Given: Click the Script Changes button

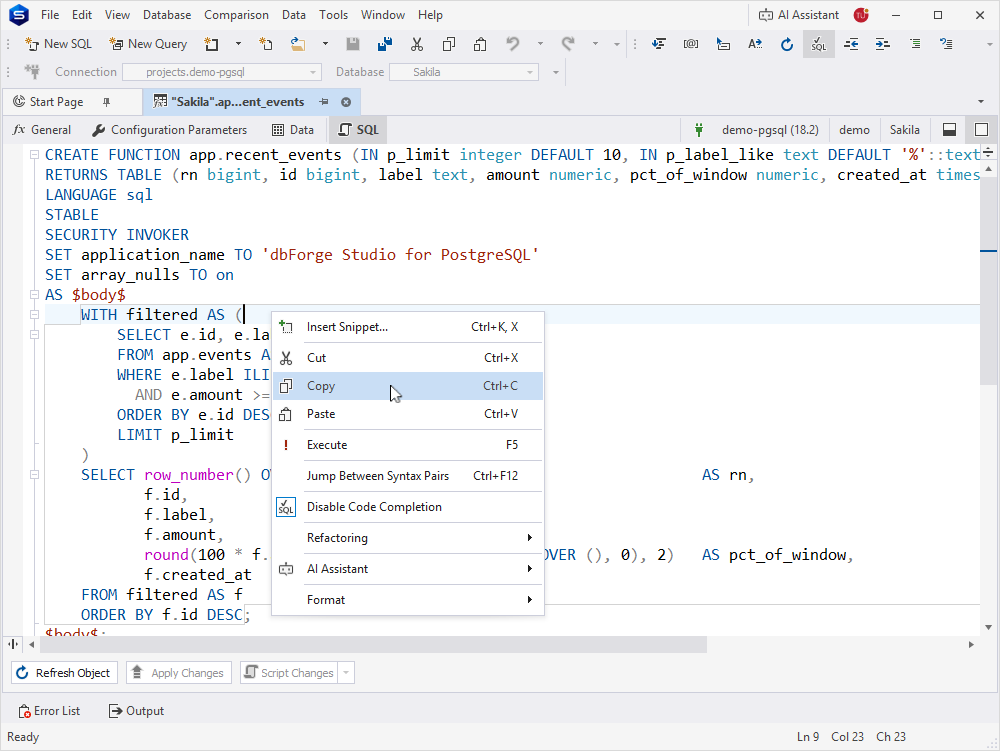Looking at the screenshot, I should point(290,673).
